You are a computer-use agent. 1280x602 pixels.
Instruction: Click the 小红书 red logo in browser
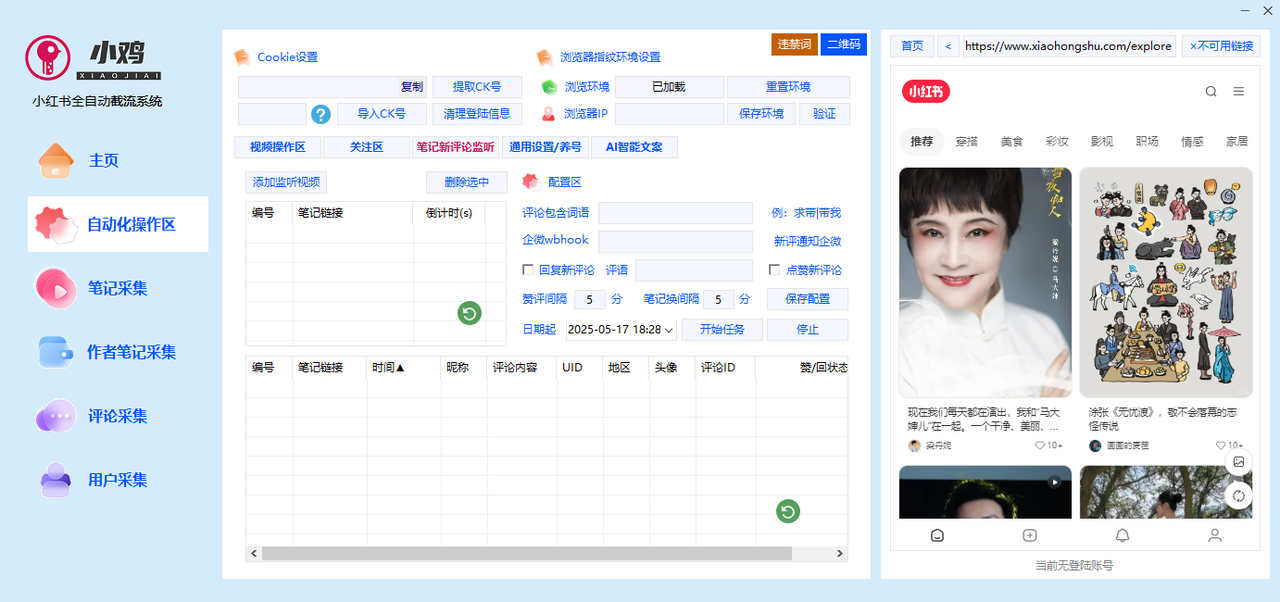(925, 91)
